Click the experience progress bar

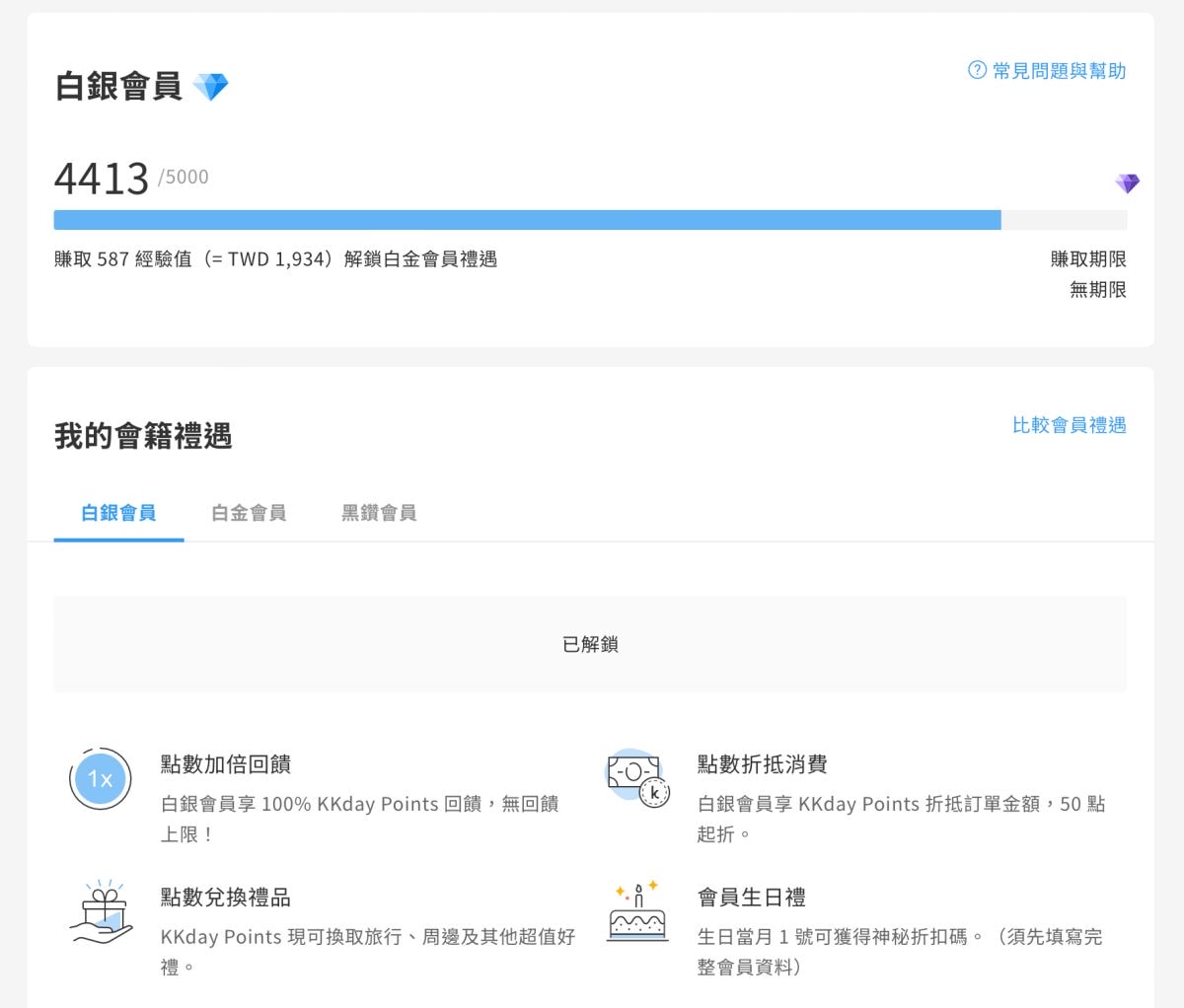[x=590, y=220]
